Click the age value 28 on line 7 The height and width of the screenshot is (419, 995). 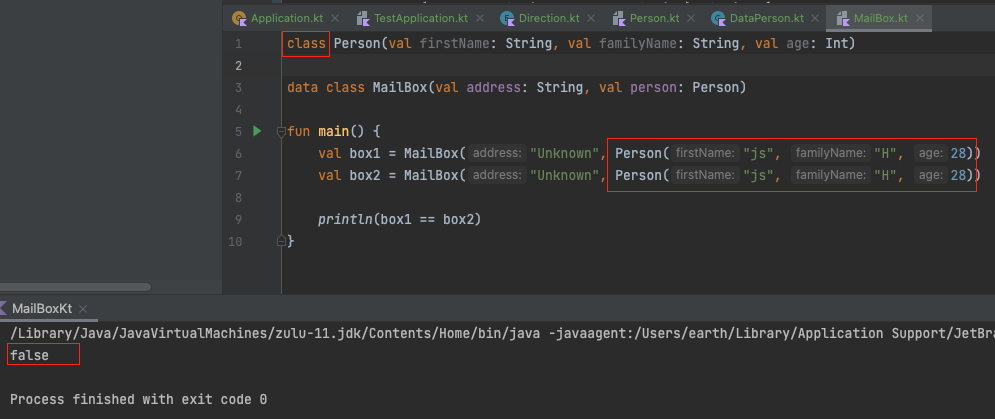(x=958, y=175)
